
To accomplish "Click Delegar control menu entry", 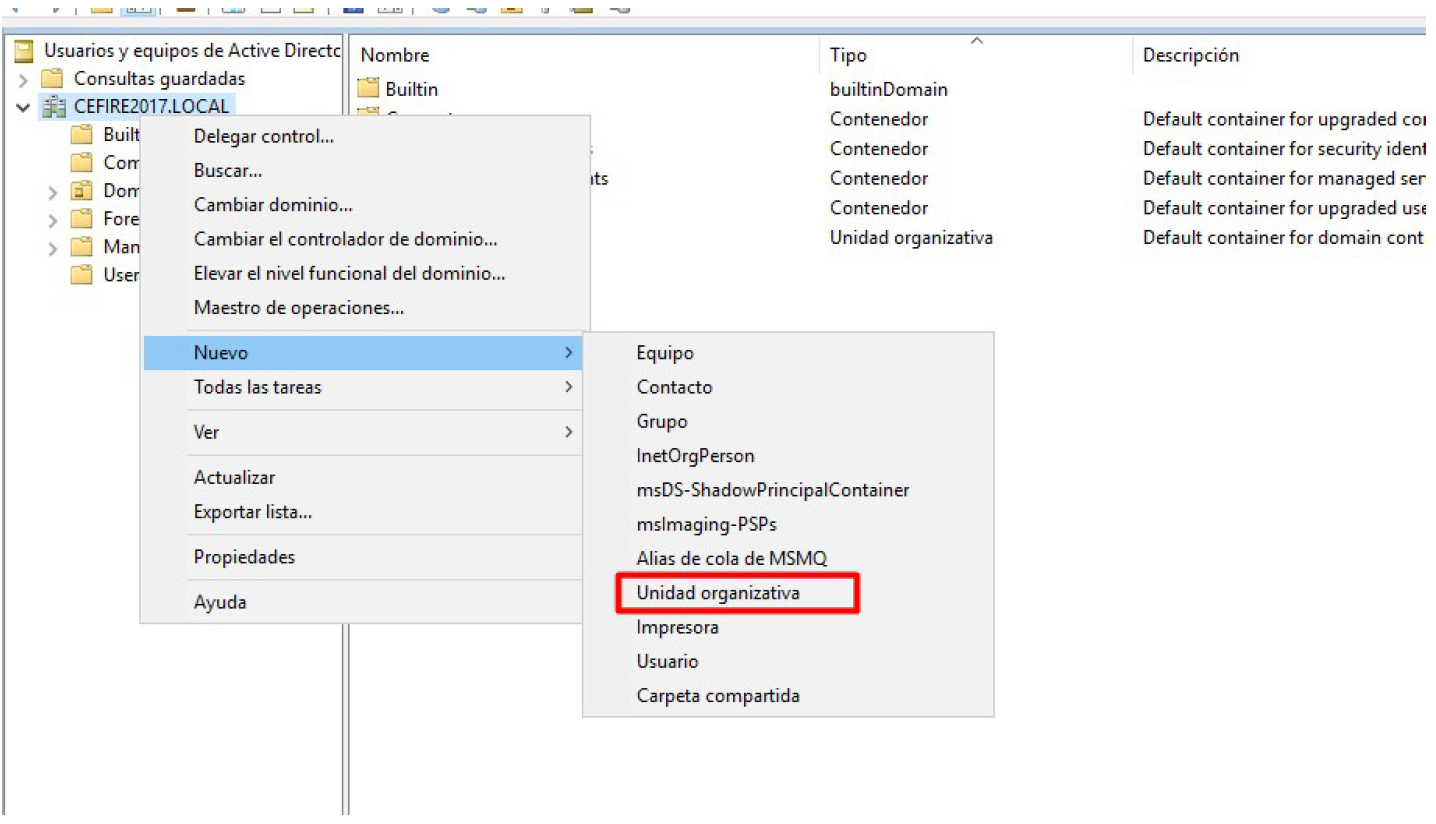I will click(263, 137).
